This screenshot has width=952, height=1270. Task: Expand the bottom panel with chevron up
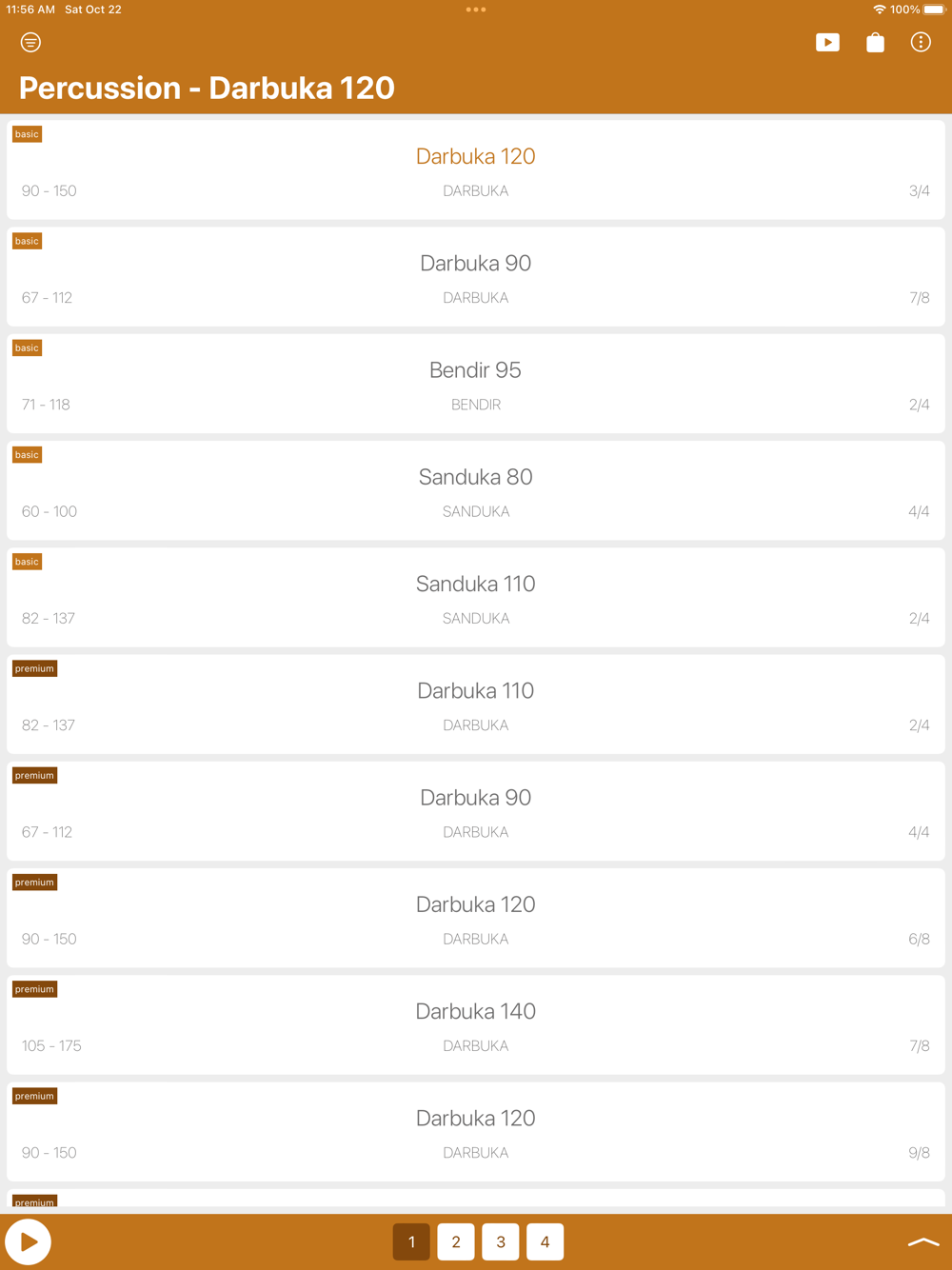point(922,1242)
